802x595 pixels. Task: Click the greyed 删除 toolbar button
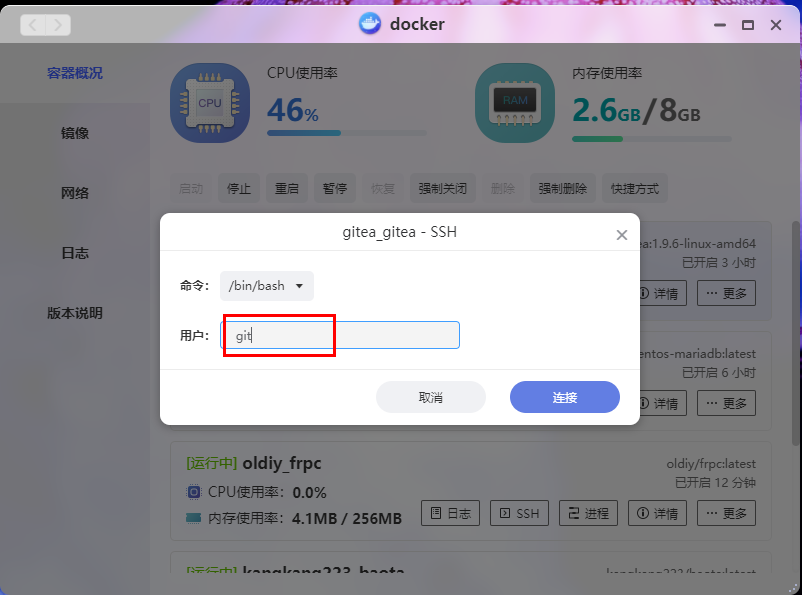[x=503, y=188]
